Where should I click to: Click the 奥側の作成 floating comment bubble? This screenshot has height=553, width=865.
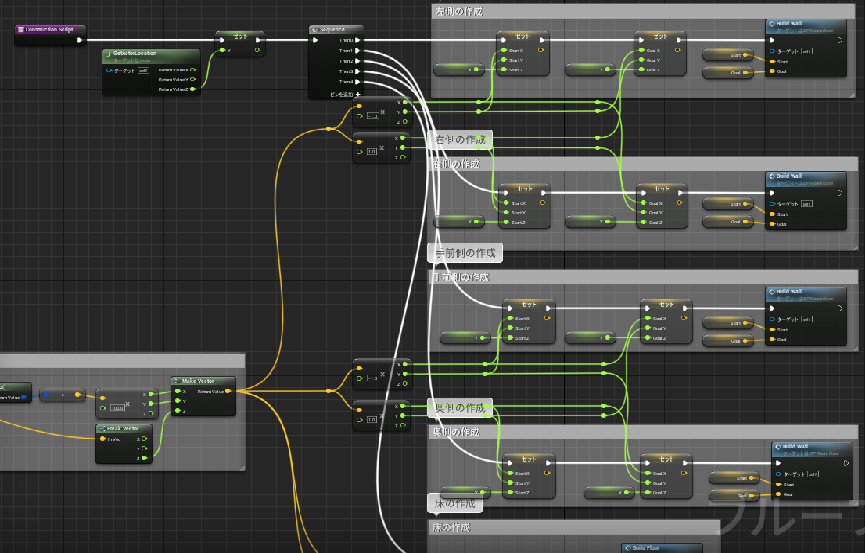coord(460,408)
